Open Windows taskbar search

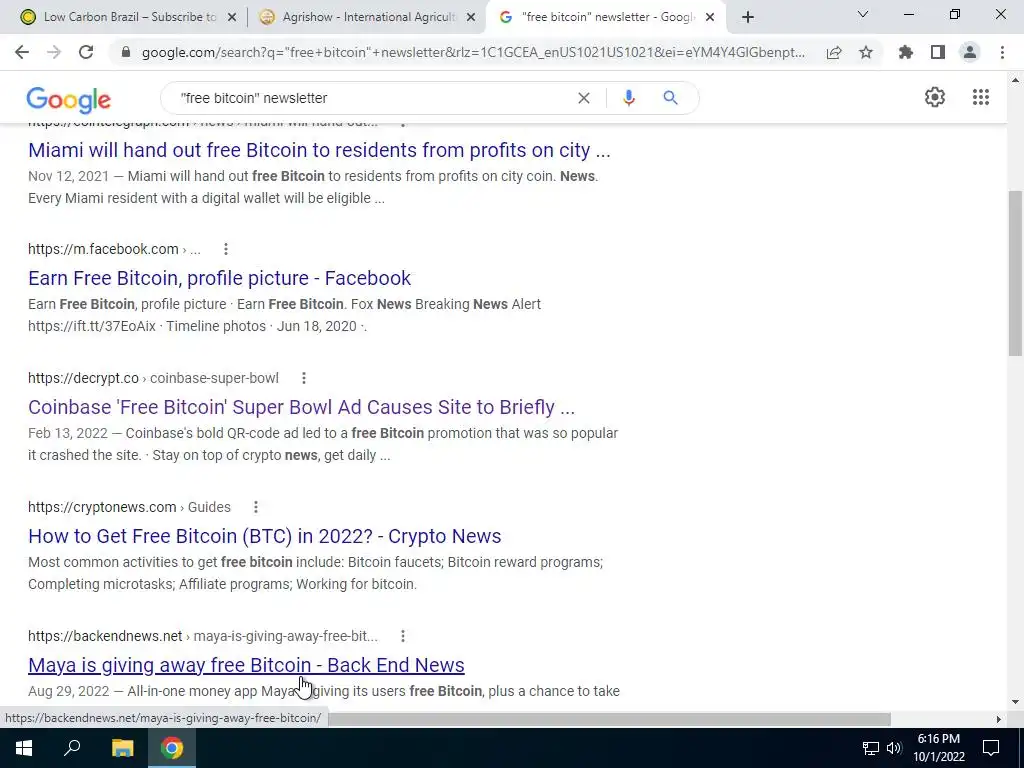click(72, 748)
